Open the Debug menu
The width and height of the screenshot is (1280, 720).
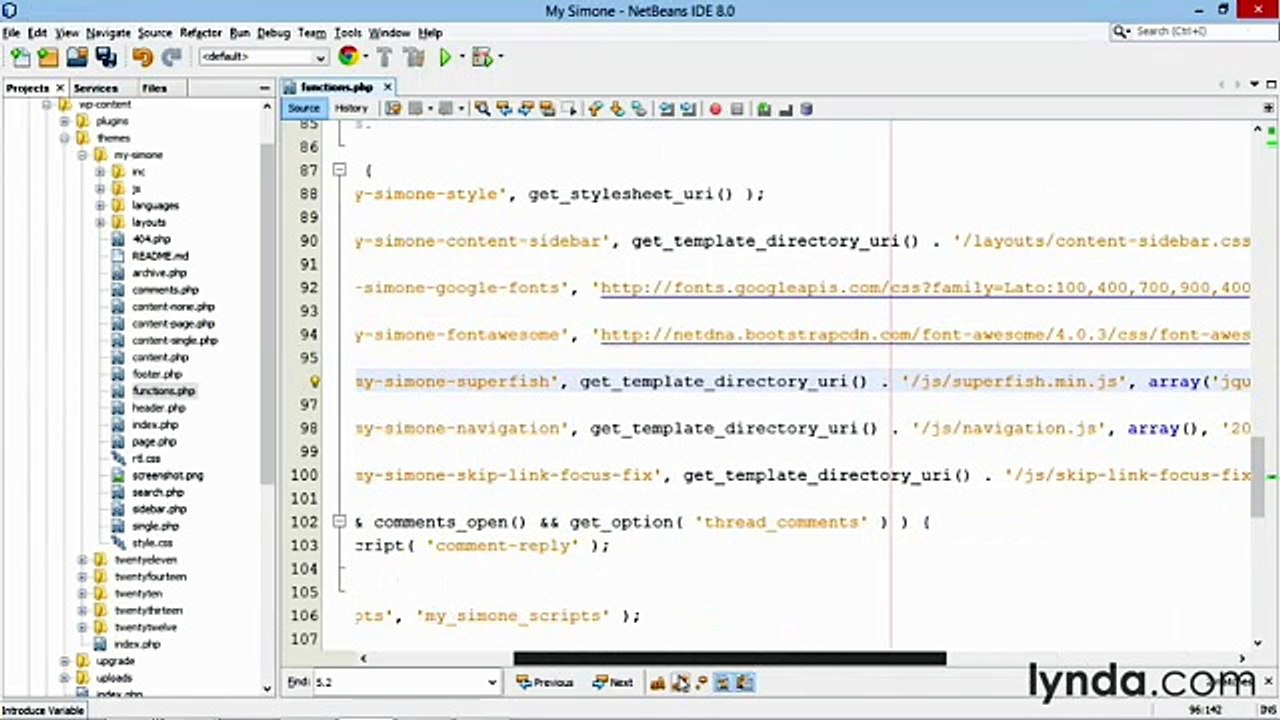[273, 33]
